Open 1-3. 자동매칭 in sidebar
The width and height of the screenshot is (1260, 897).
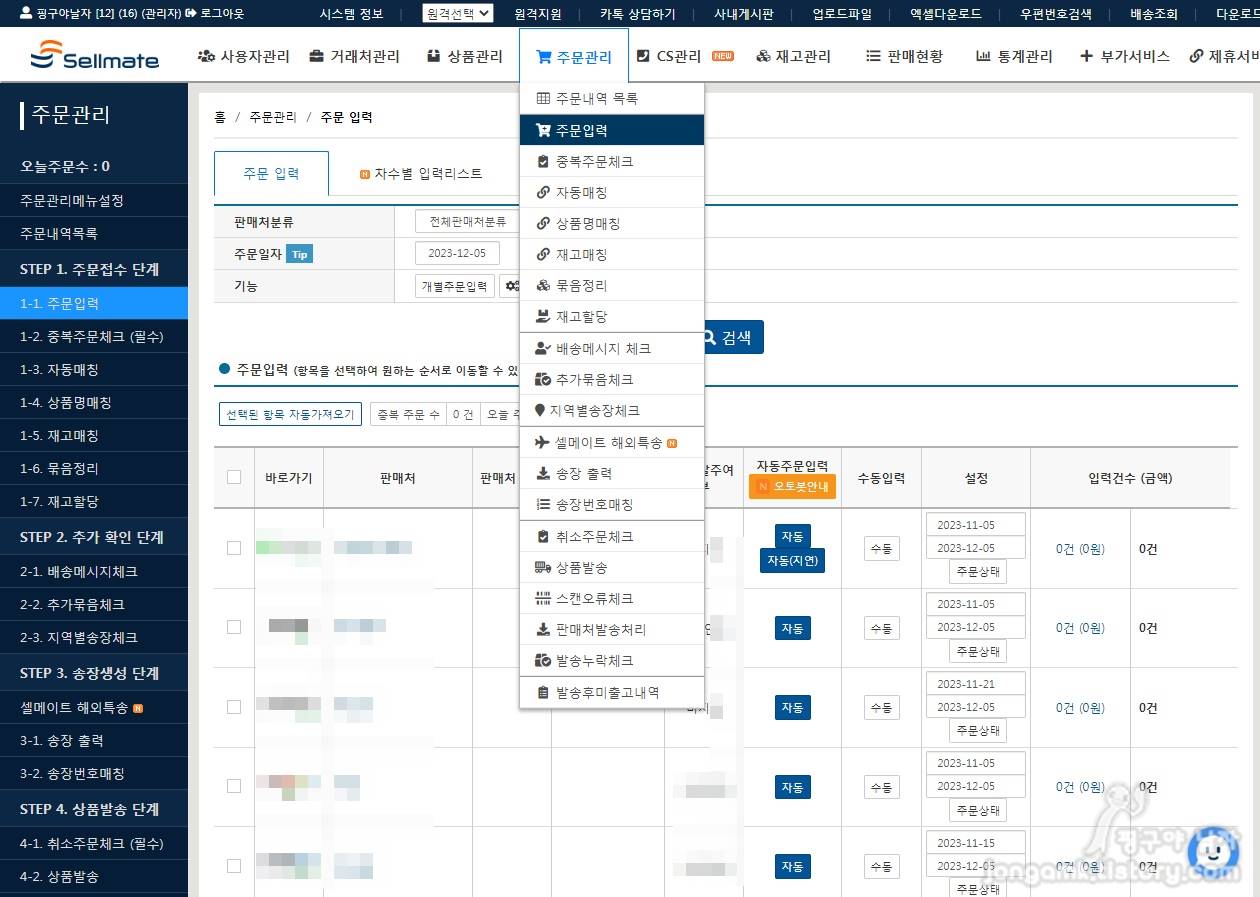[94, 369]
